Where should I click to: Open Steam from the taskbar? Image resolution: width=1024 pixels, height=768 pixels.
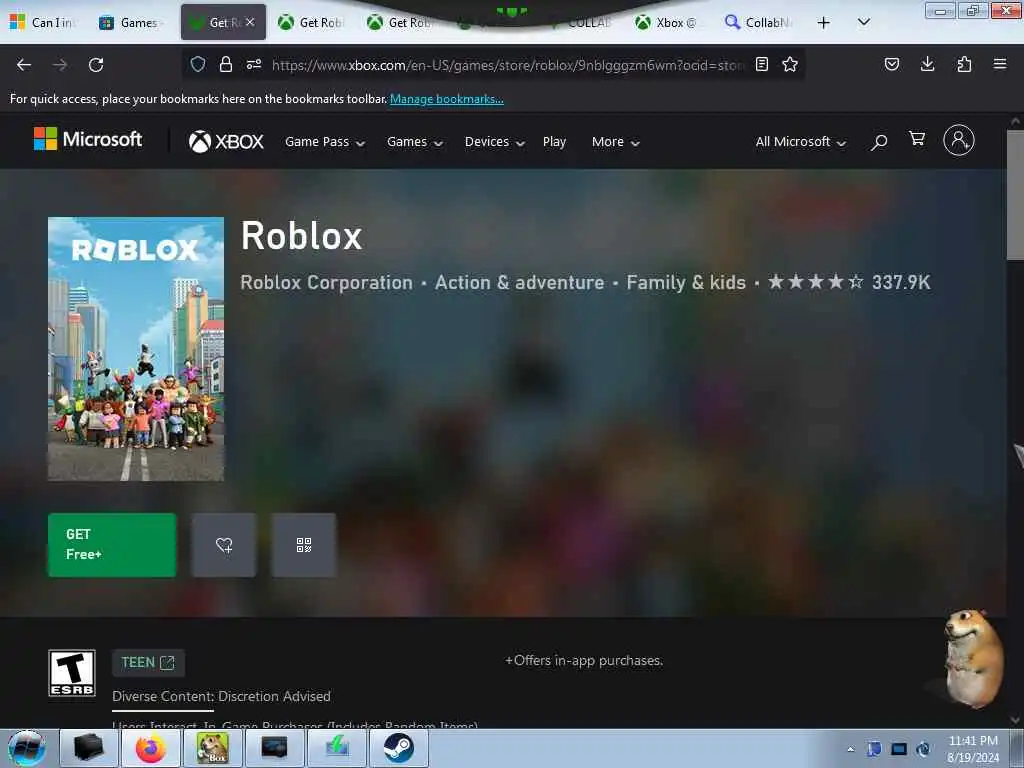point(399,748)
